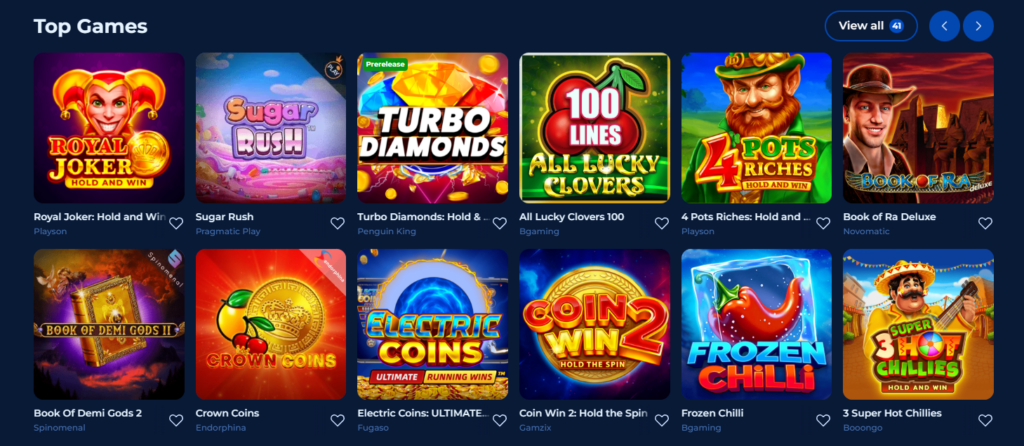
Task: Click heart icon next to 4 Pots Riches
Action: (x=823, y=223)
